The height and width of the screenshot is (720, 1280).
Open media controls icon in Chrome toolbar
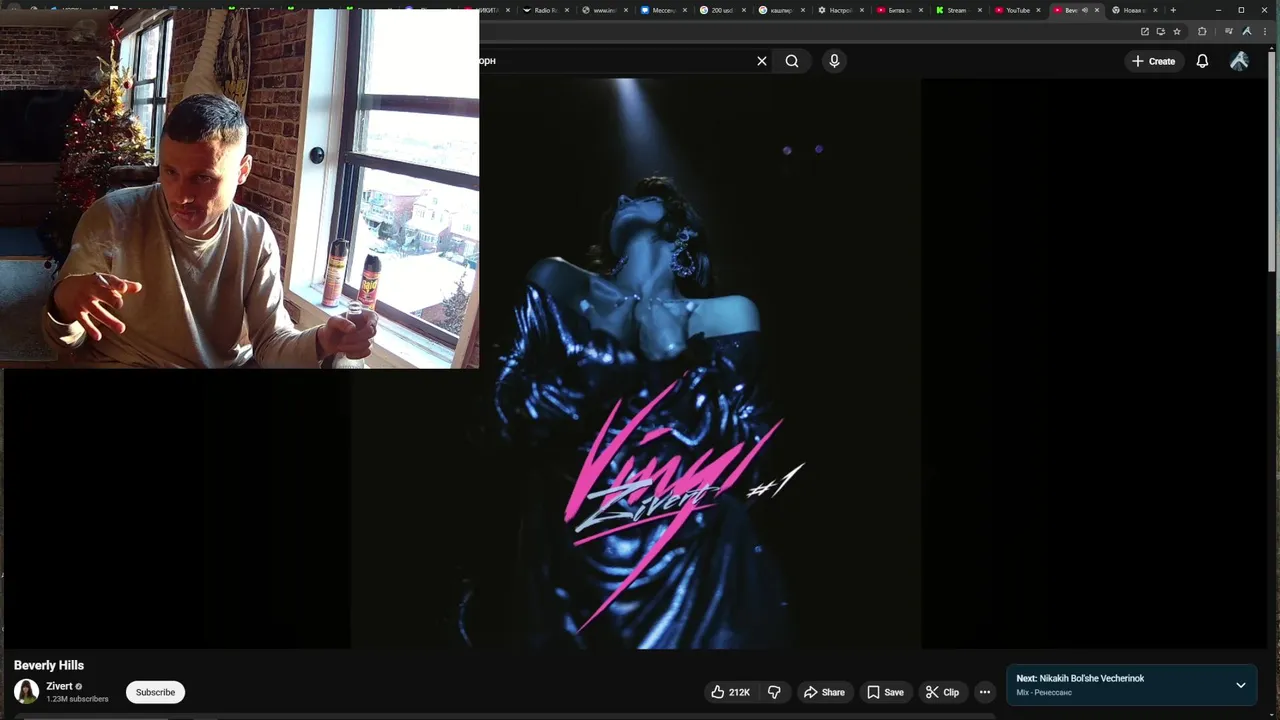coord(1229,31)
